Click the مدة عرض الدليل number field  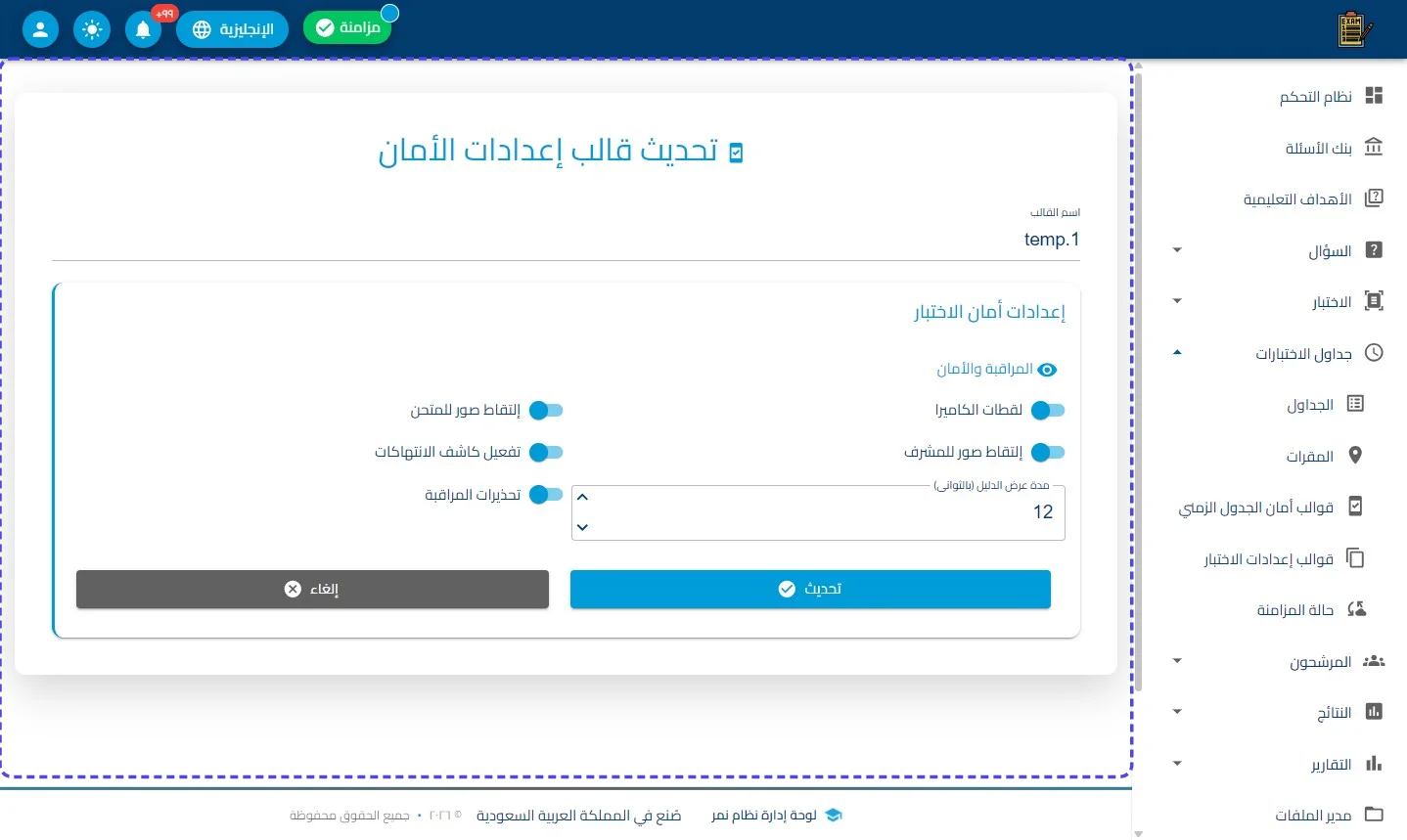[x=818, y=512]
